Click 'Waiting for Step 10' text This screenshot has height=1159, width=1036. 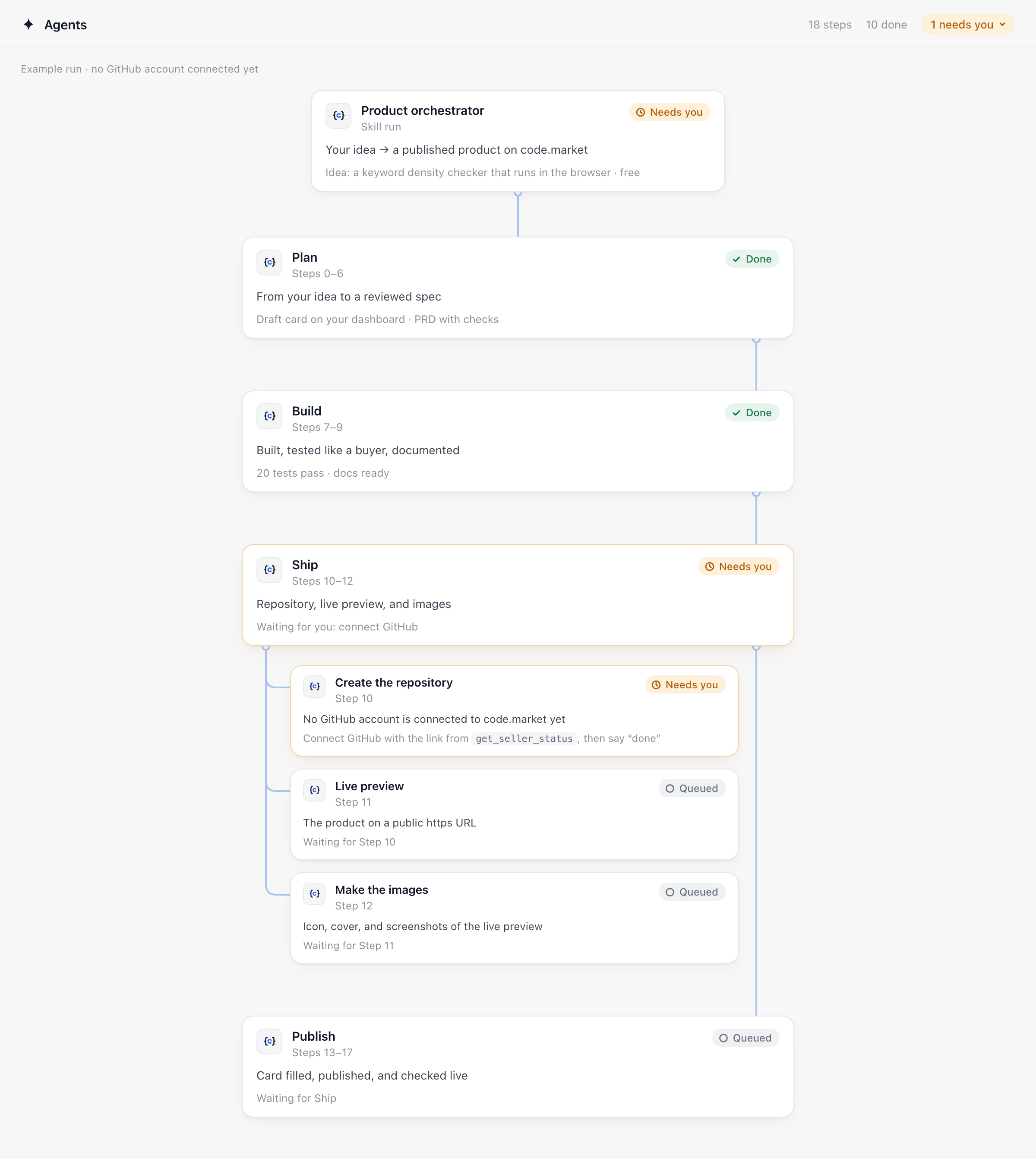click(349, 842)
